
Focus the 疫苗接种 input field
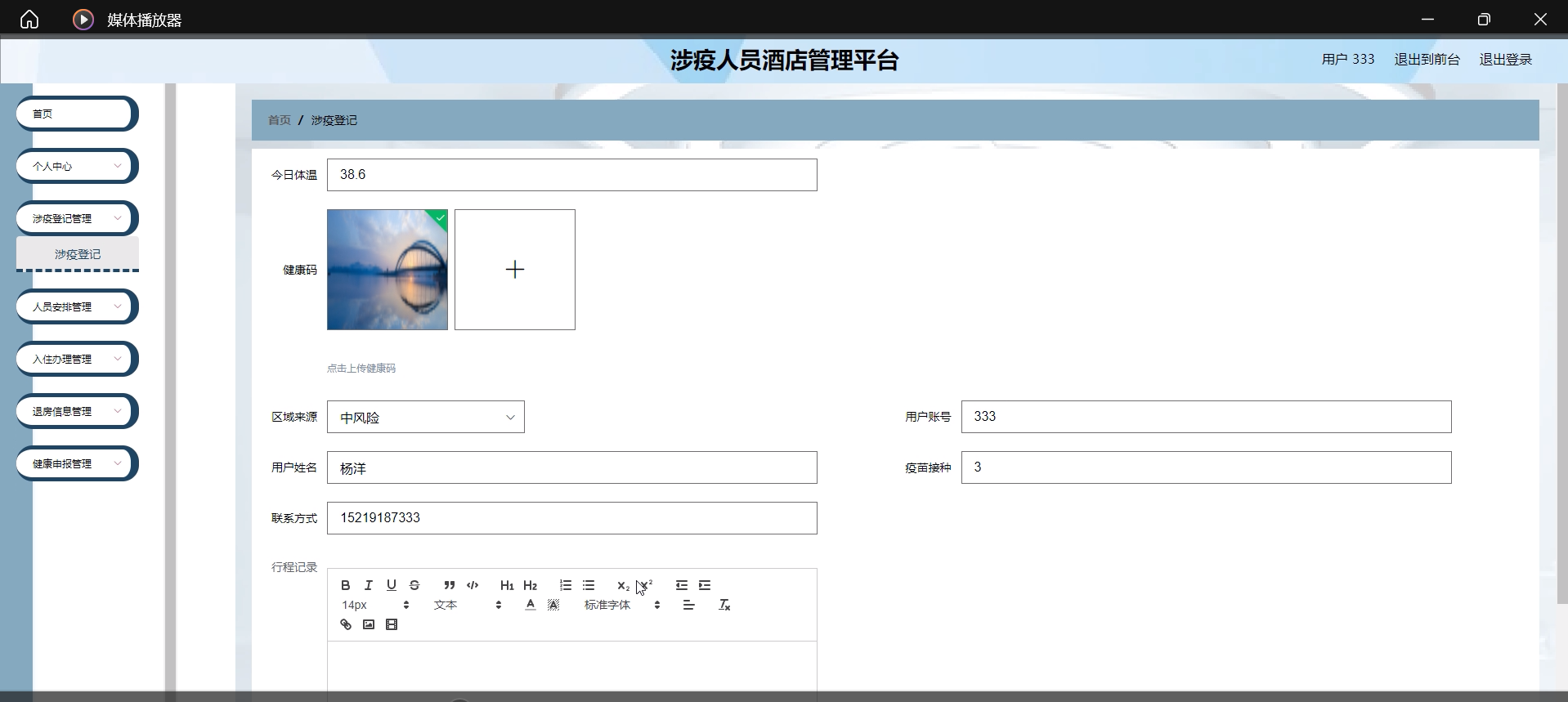[1207, 467]
